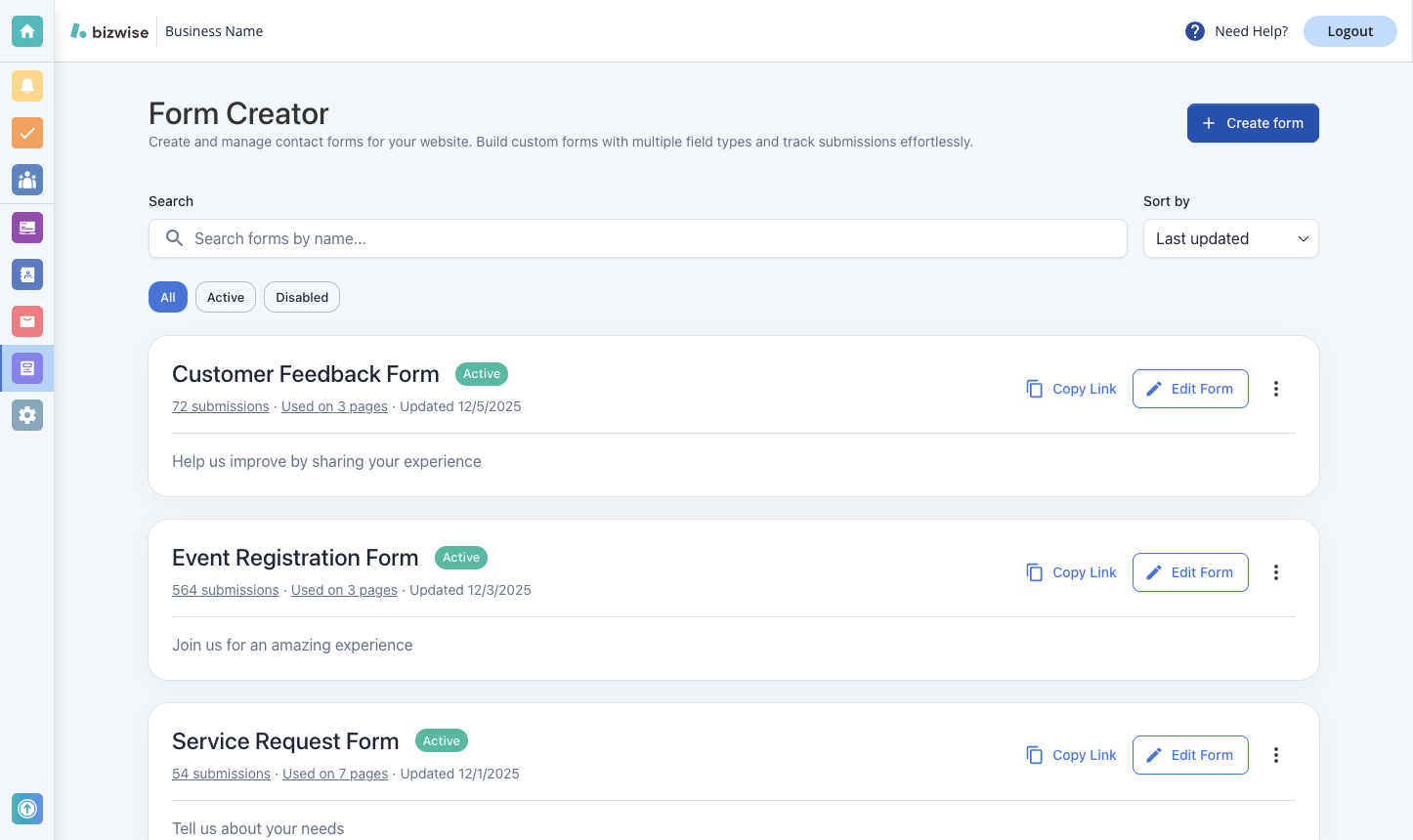
Task: Open the team section from the sidebar
Action: click(x=26, y=180)
